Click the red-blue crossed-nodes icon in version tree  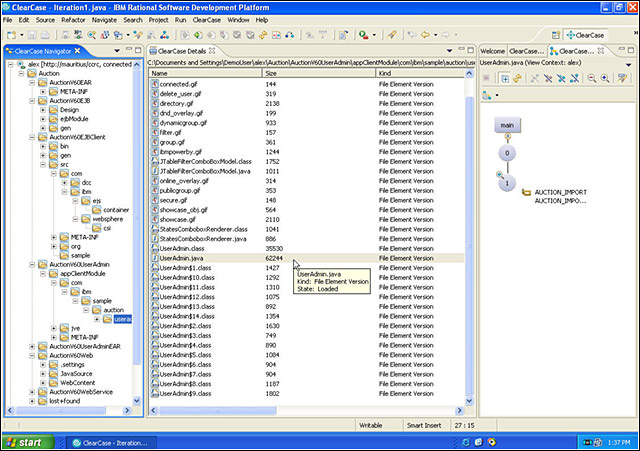click(x=548, y=78)
